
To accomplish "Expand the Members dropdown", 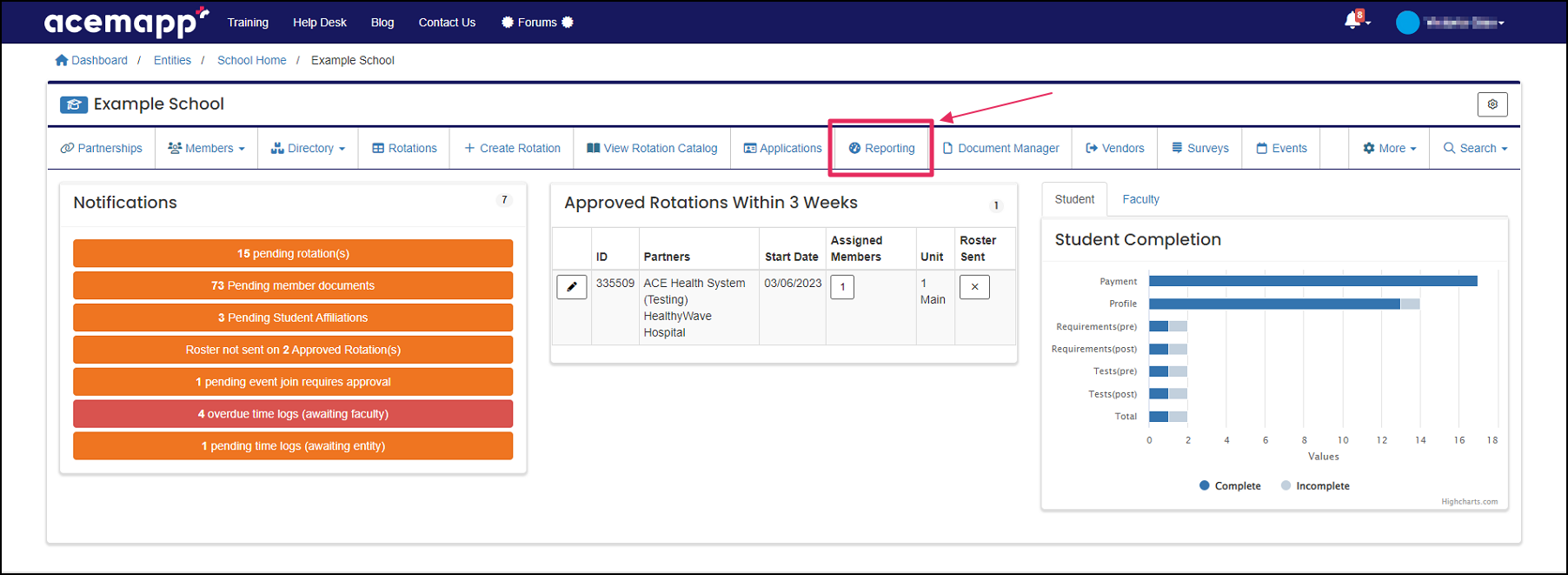I will coord(206,148).
